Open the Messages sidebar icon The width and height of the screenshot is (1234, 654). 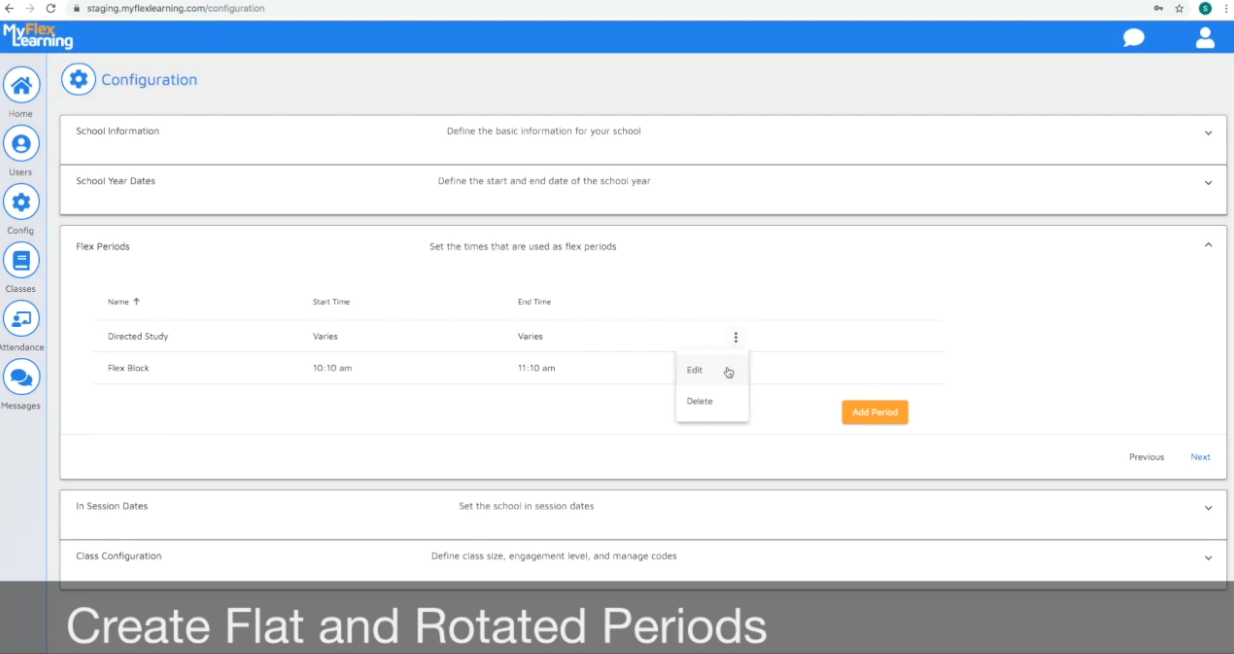[21, 378]
